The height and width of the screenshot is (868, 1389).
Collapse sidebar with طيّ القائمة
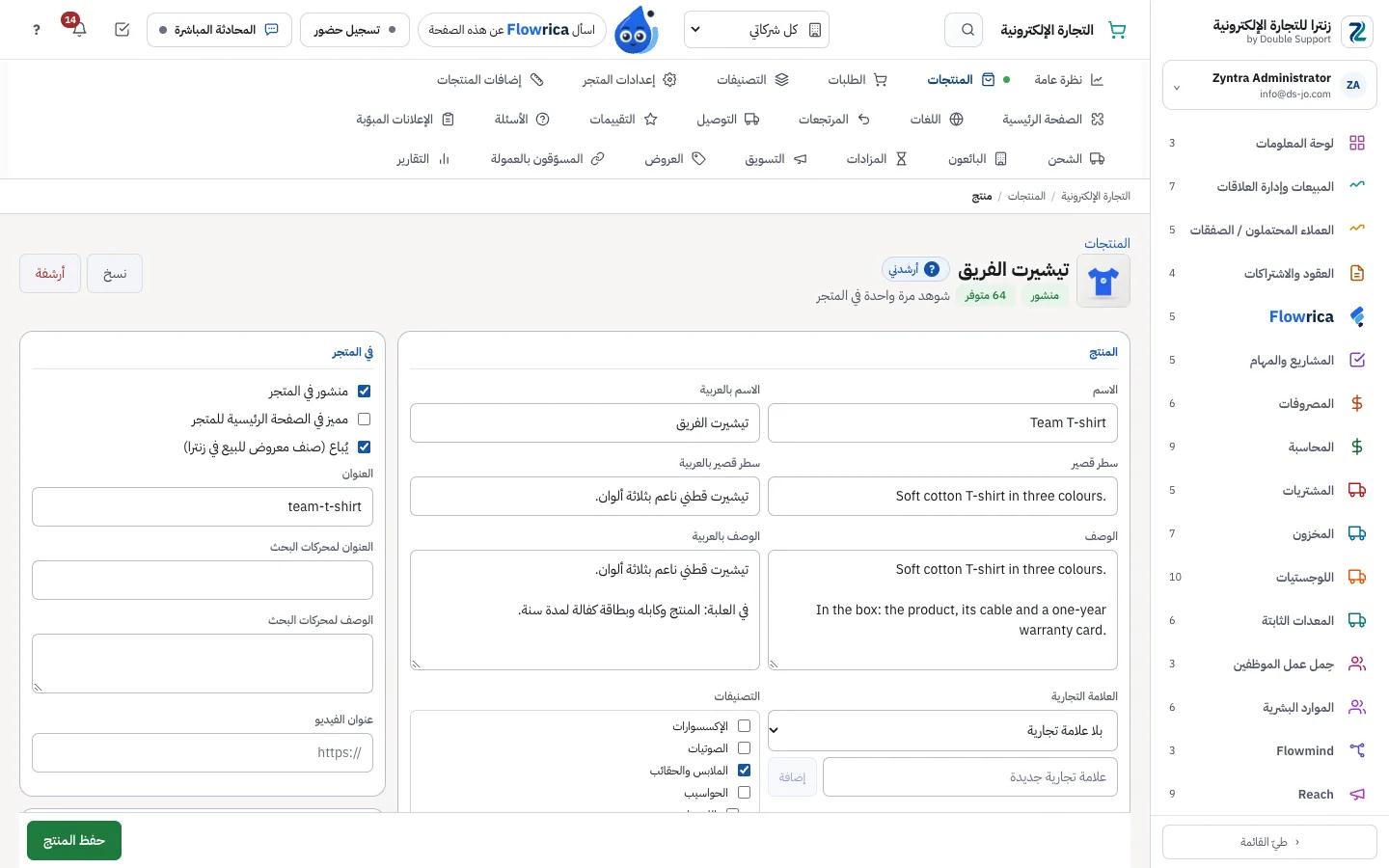[1269, 842]
